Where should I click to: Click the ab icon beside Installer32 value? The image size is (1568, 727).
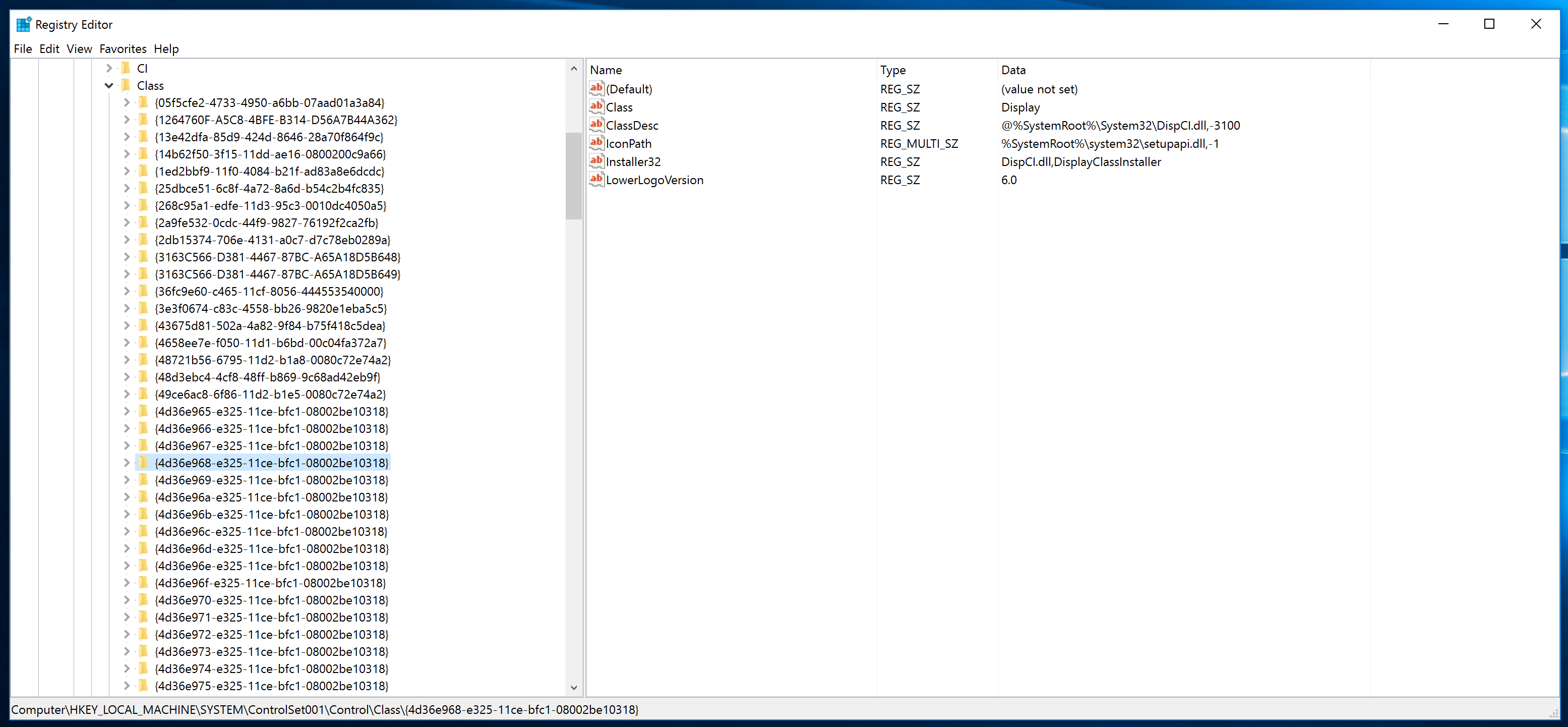(x=596, y=161)
